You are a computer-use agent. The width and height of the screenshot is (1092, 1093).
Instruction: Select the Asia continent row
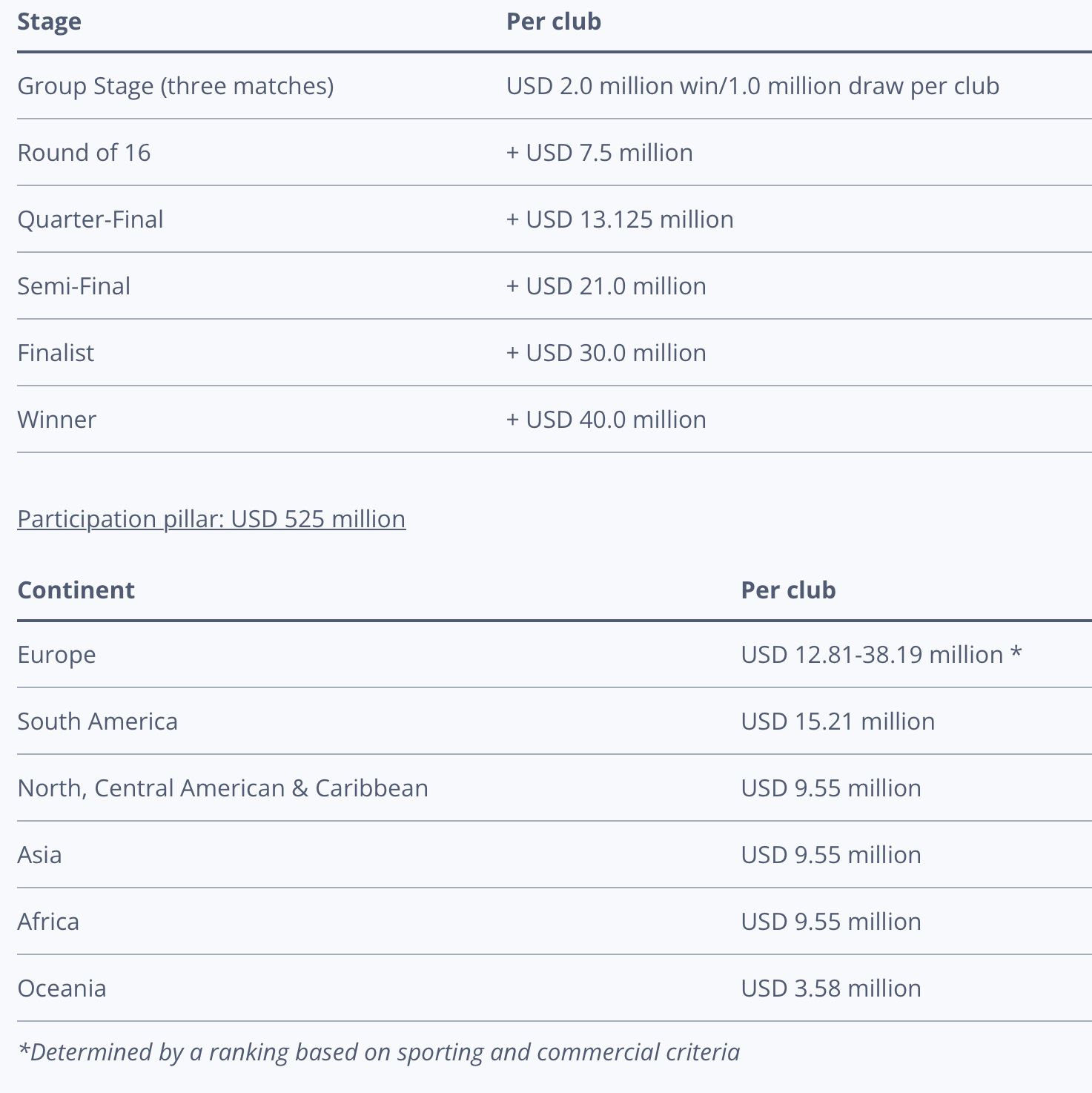tap(555, 855)
